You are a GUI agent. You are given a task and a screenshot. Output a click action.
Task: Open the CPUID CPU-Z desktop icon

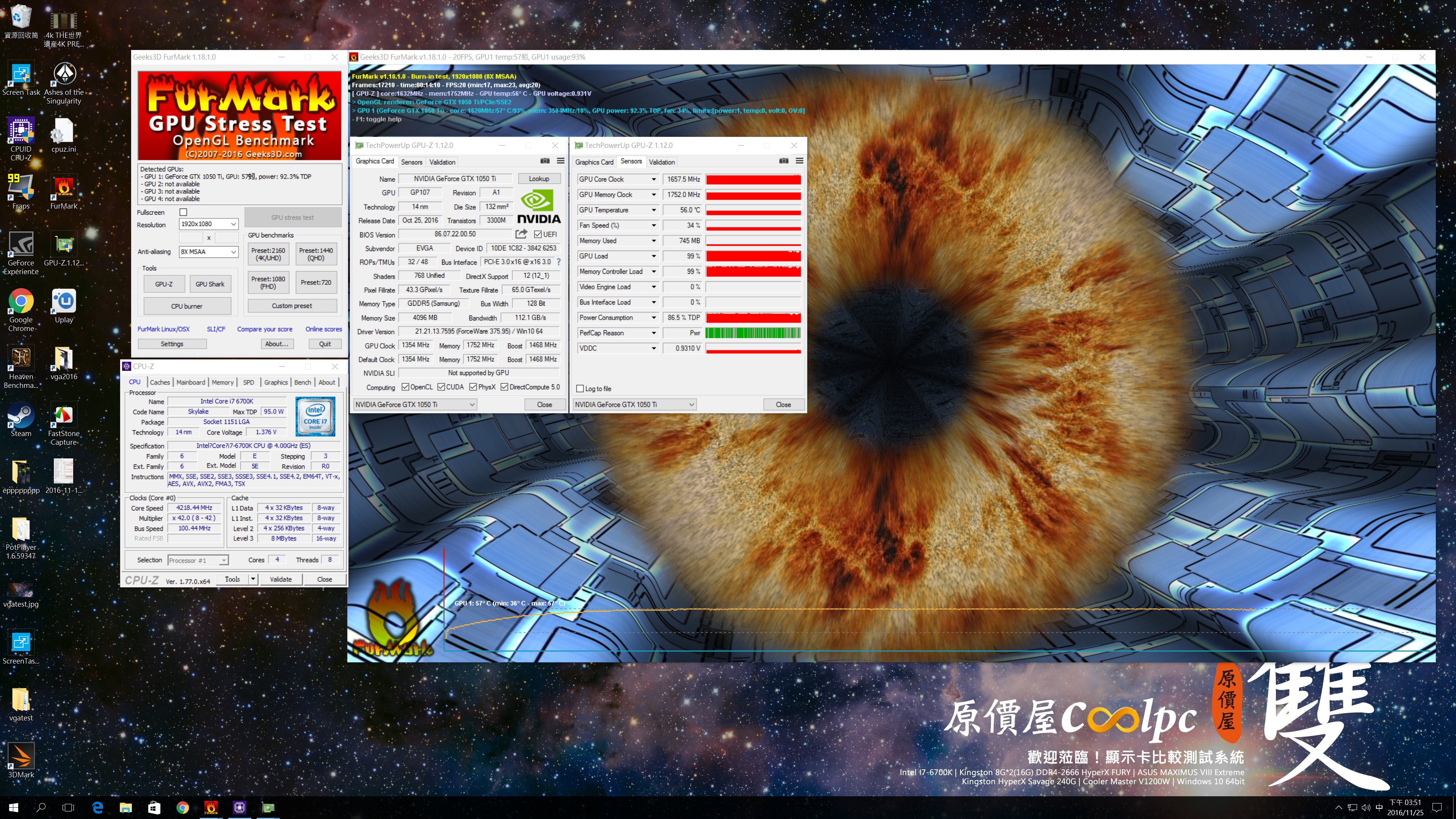[x=21, y=140]
